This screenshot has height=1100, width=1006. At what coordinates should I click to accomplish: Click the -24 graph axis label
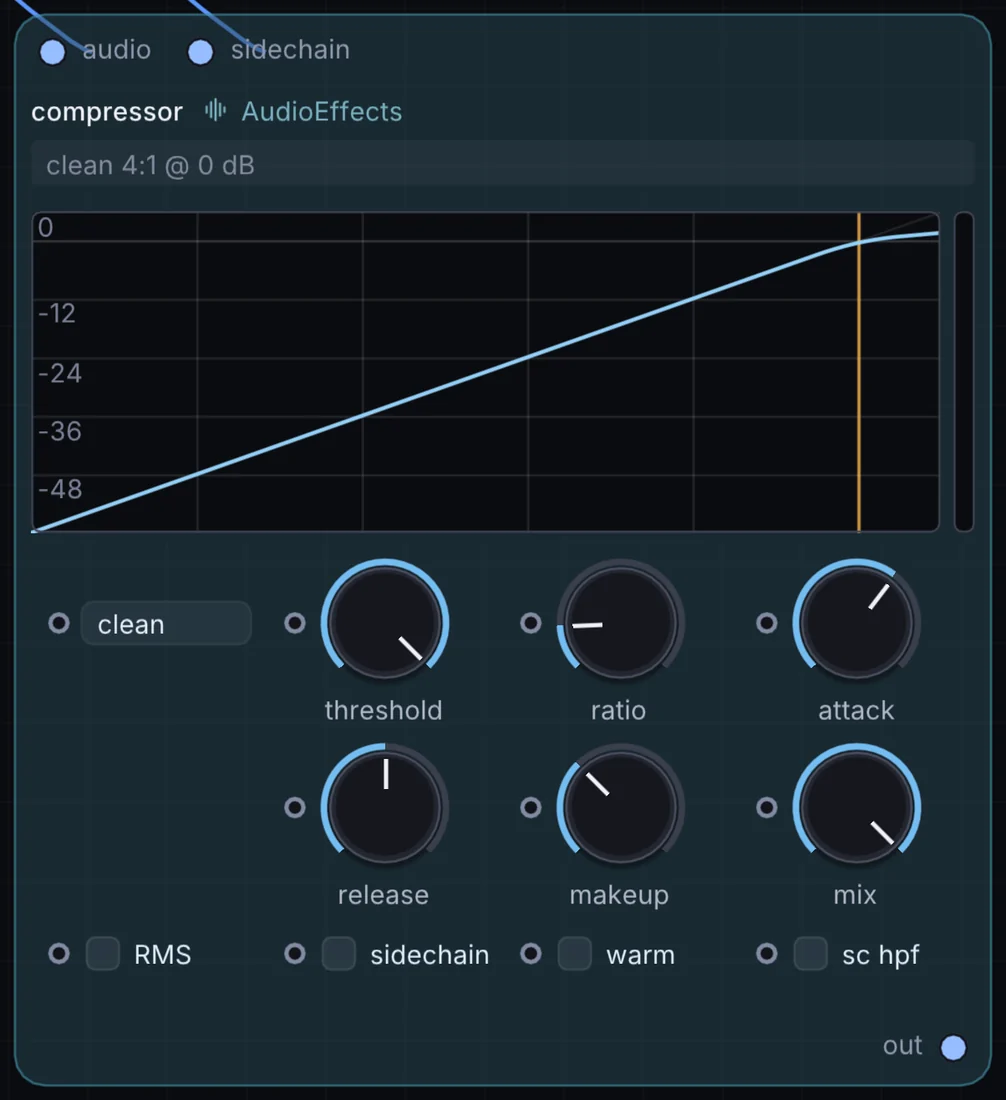[x=60, y=373]
